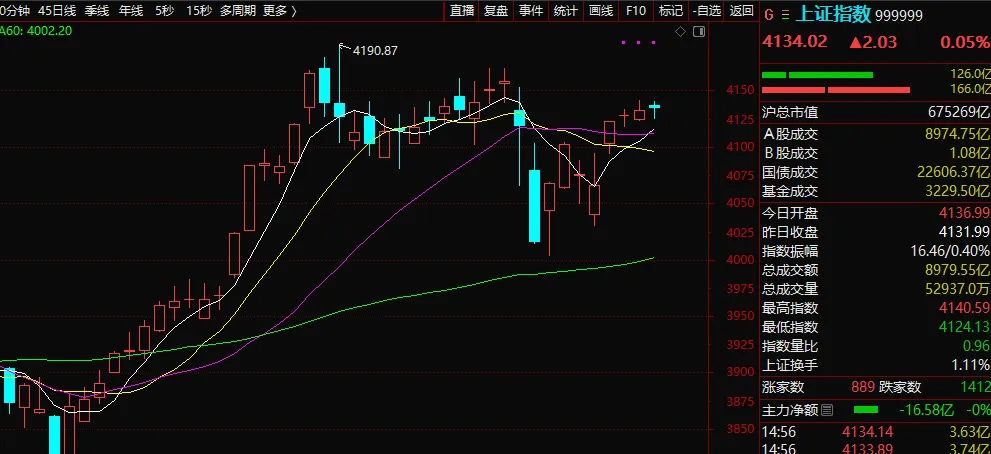Click the 涨家数 count 889
The width and height of the screenshot is (991, 454).
coord(863,387)
